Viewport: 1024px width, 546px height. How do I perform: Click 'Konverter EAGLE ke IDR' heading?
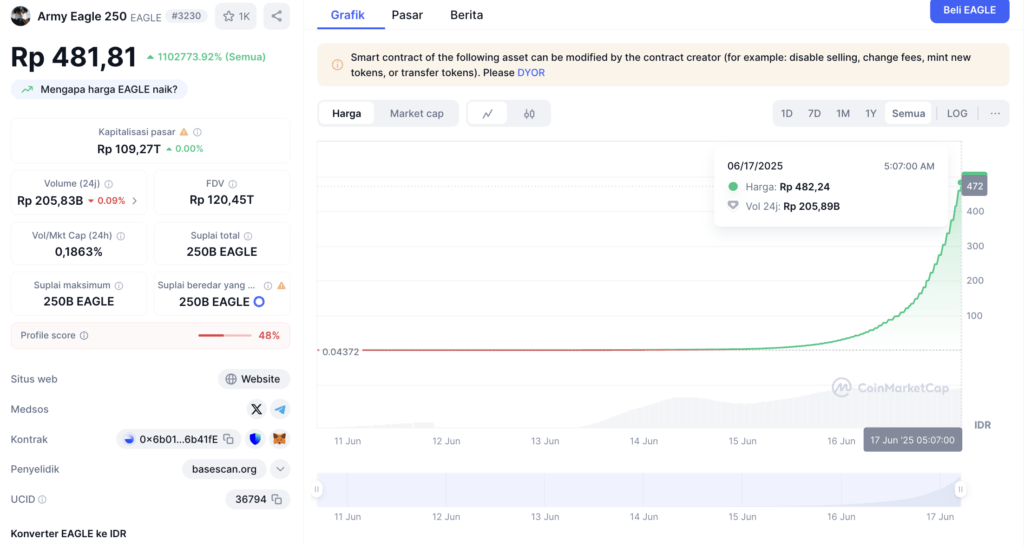coord(69,534)
